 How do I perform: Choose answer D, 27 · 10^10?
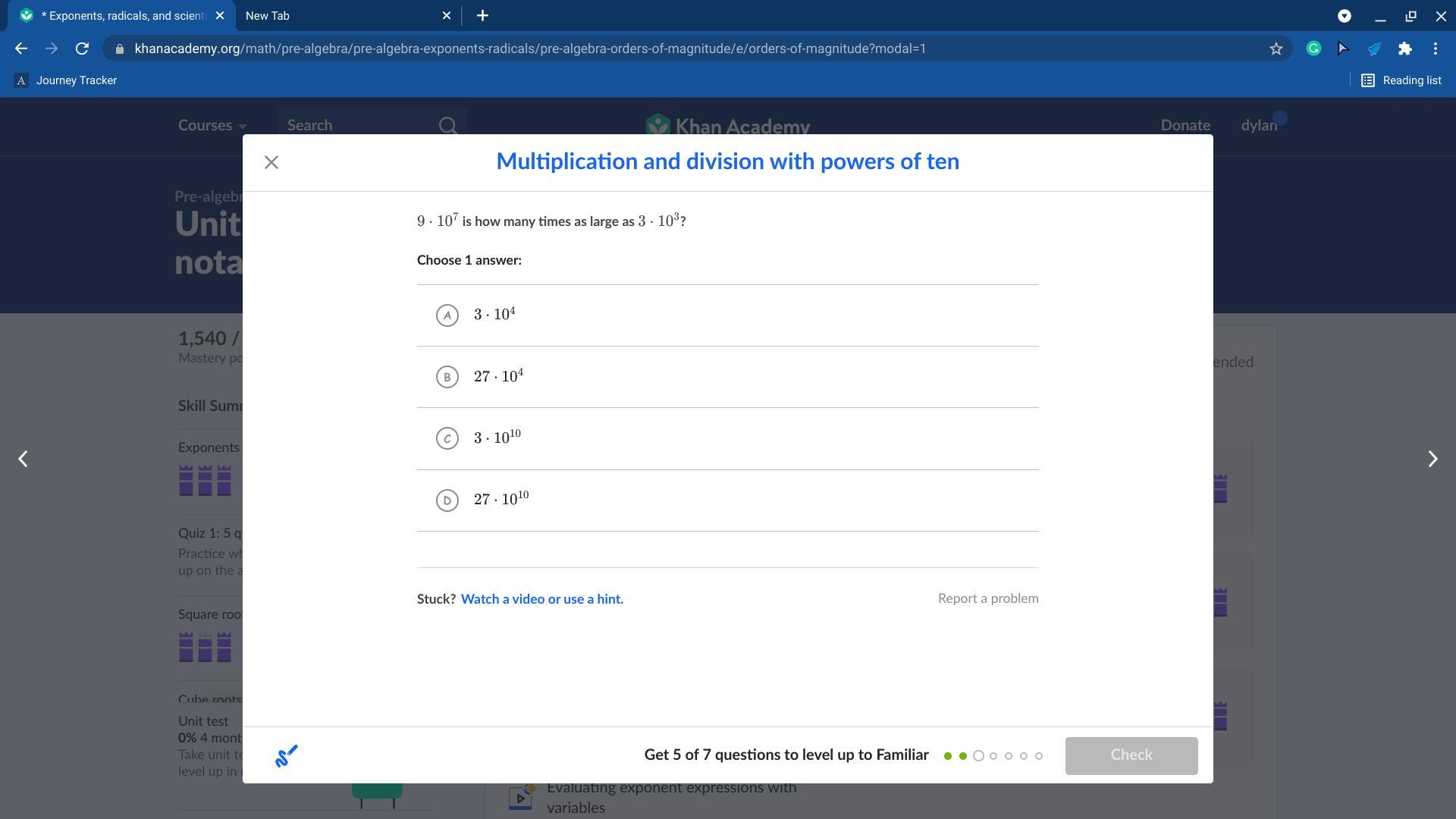(x=447, y=500)
